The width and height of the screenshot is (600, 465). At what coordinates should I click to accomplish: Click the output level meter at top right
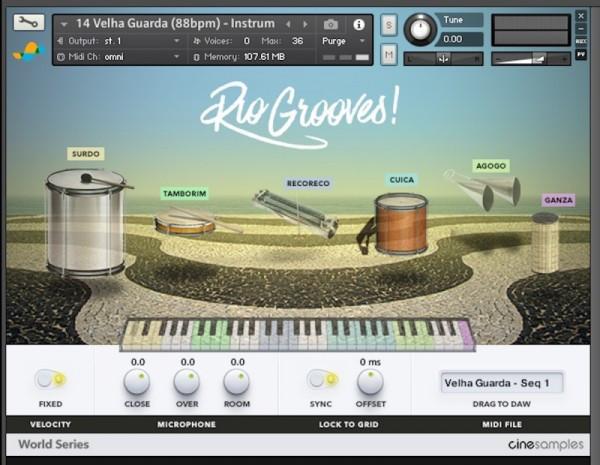click(531, 30)
